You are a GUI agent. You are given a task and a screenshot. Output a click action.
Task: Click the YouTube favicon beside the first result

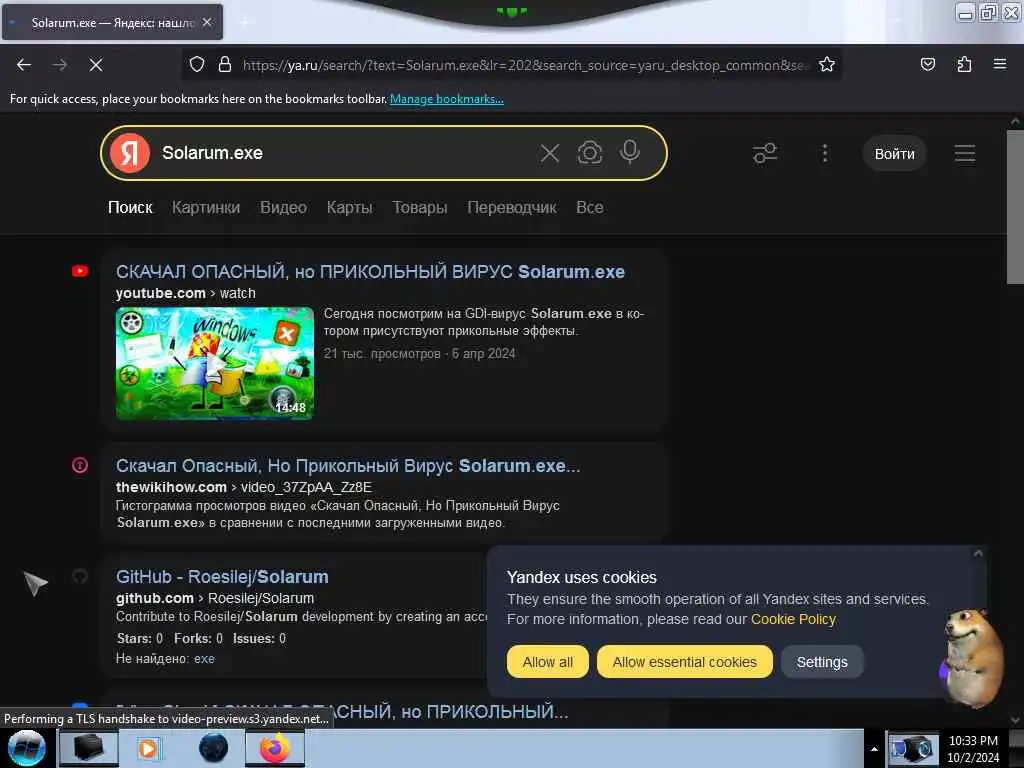point(80,271)
